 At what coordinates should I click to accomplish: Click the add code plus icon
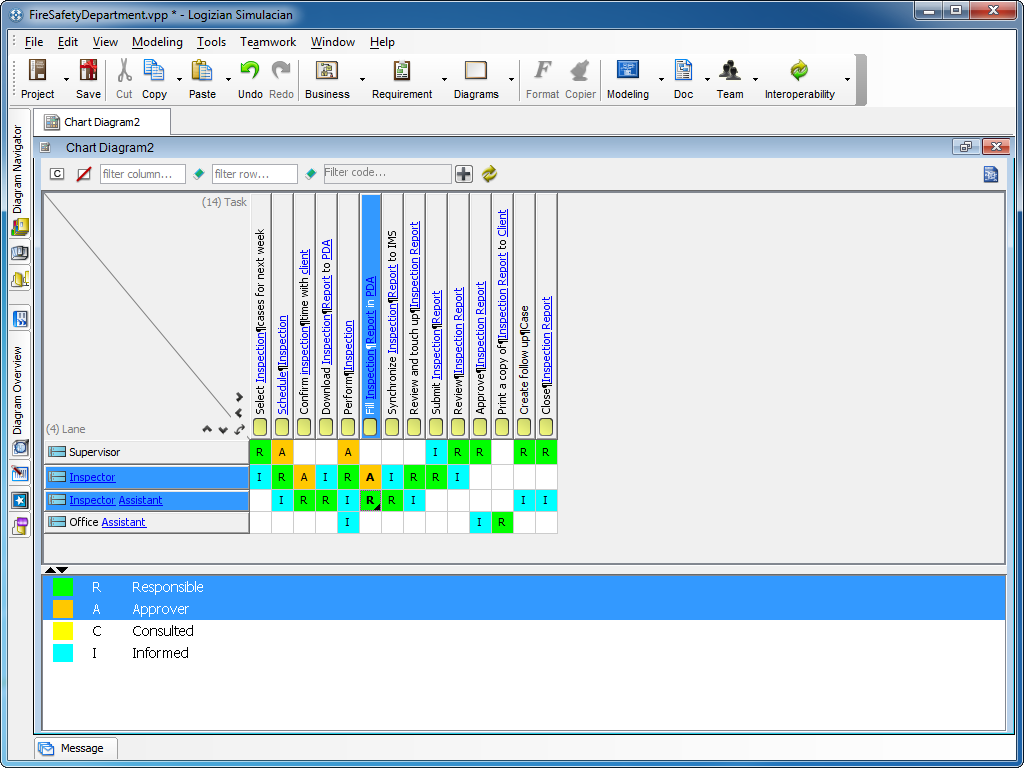click(x=464, y=174)
